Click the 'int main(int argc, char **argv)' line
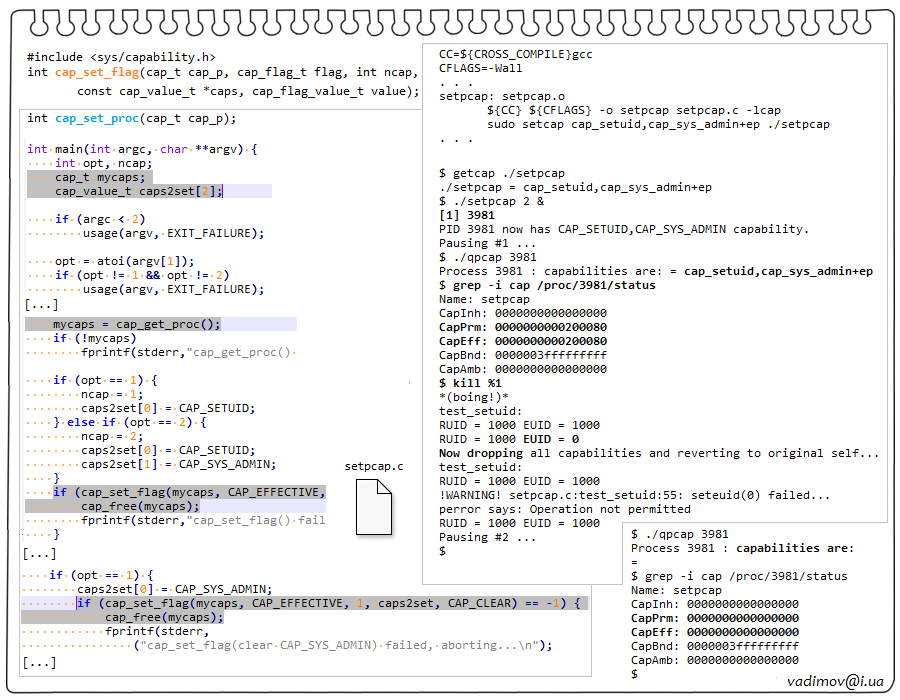This screenshot has height=700, width=900. click(x=142, y=149)
